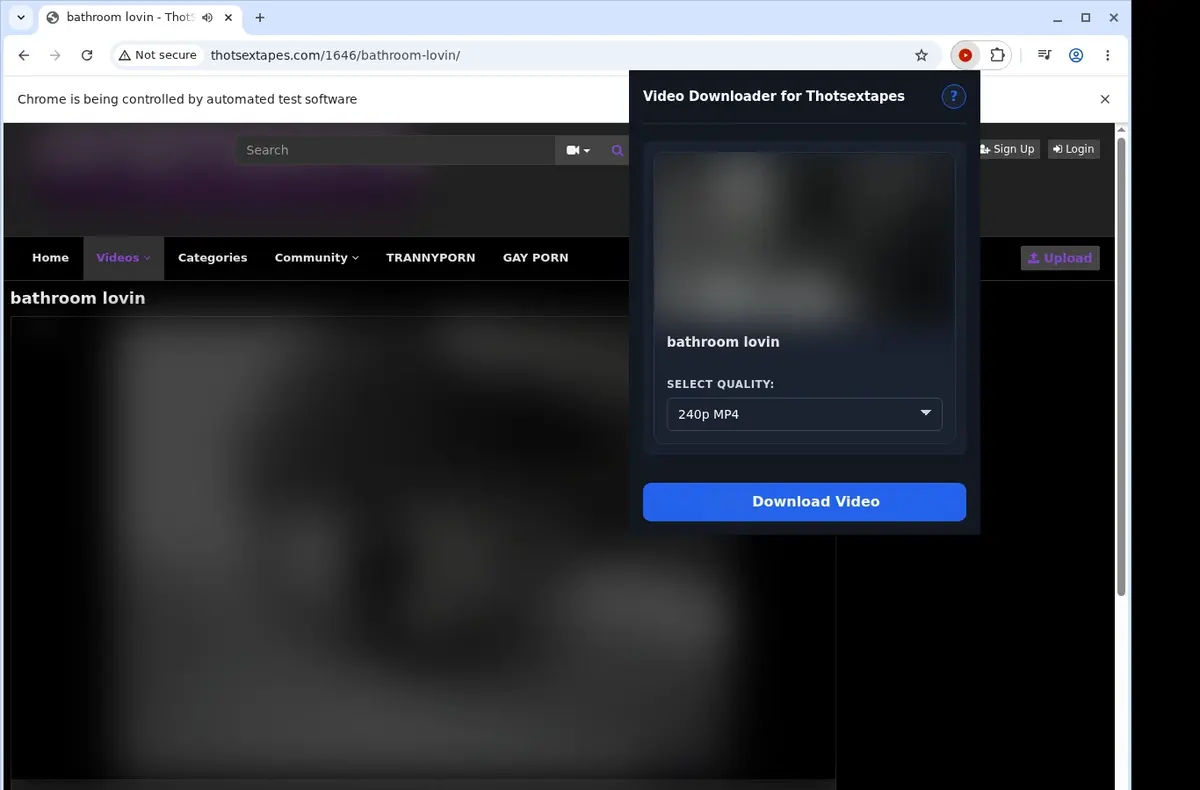1200x790 pixels.
Task: Click the 'bathroom lovin' page heading
Action: pos(78,298)
